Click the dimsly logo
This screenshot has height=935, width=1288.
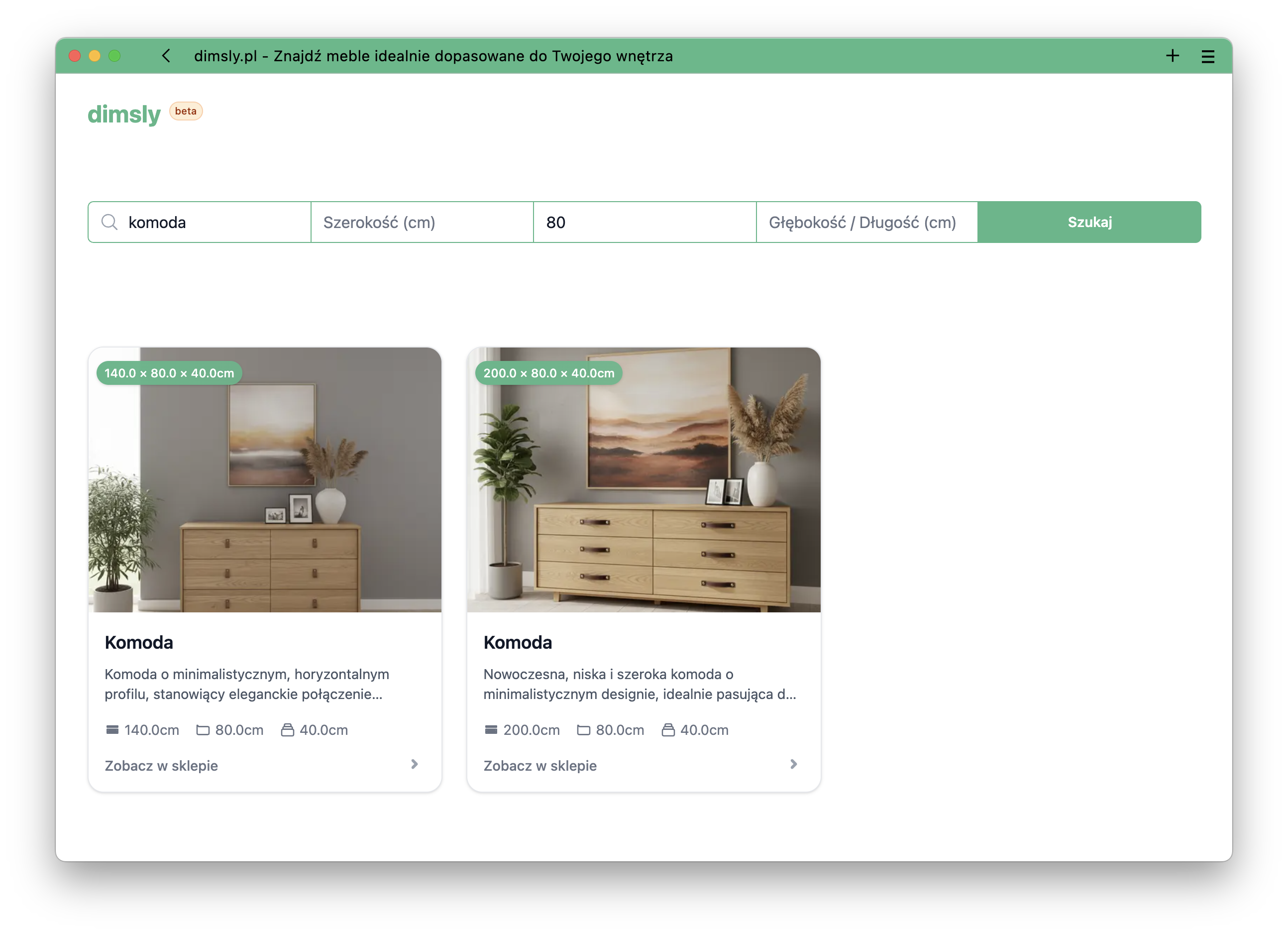pos(124,114)
